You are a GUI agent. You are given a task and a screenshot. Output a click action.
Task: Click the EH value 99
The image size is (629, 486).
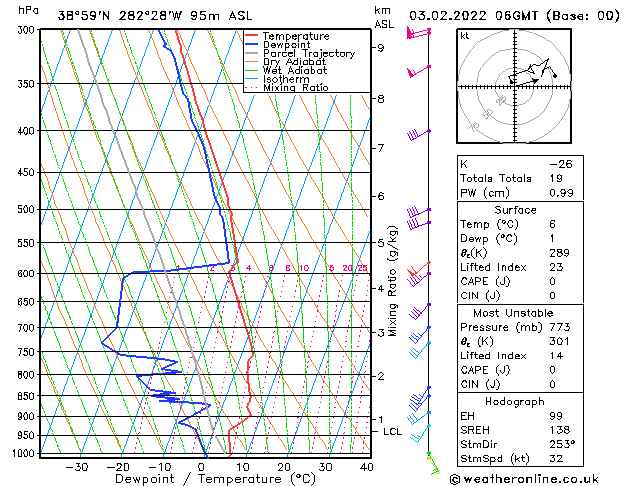[x=556, y=416]
